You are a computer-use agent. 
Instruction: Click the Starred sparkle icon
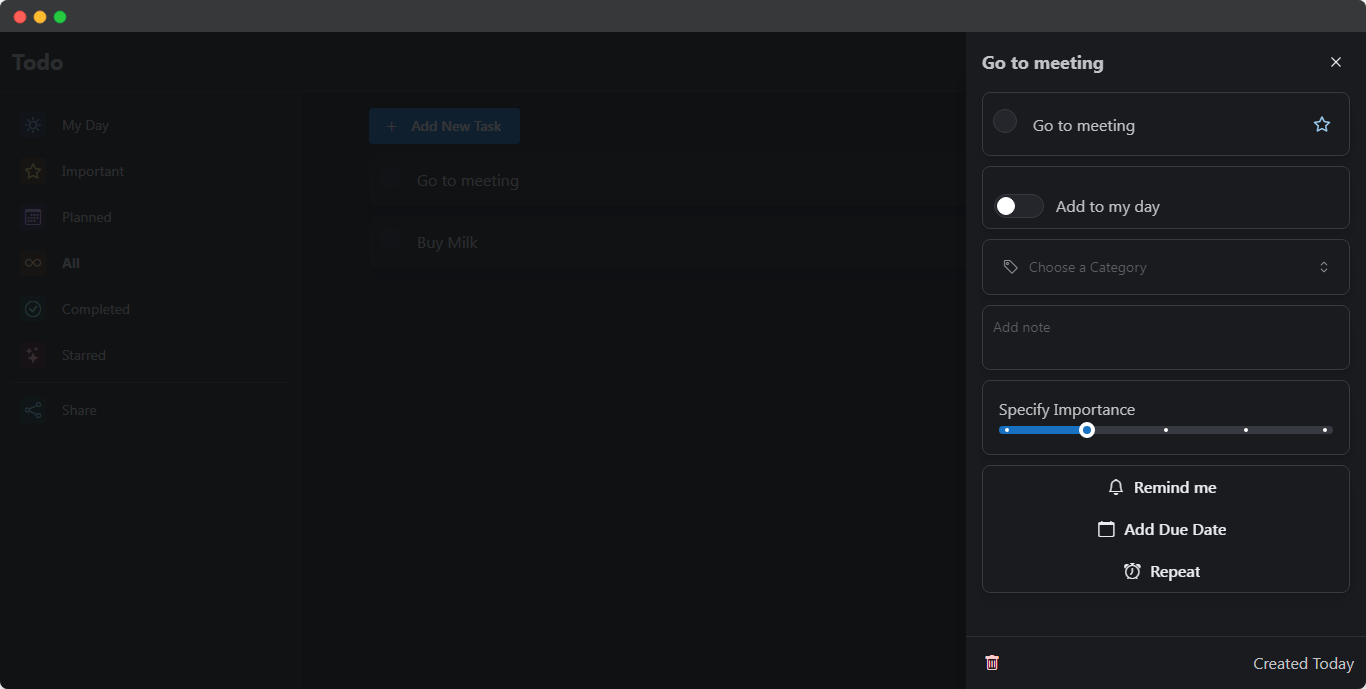(33, 355)
